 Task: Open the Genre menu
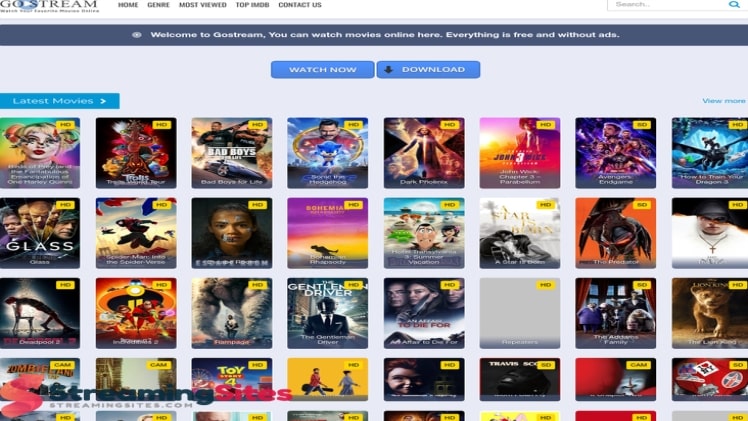tap(158, 5)
